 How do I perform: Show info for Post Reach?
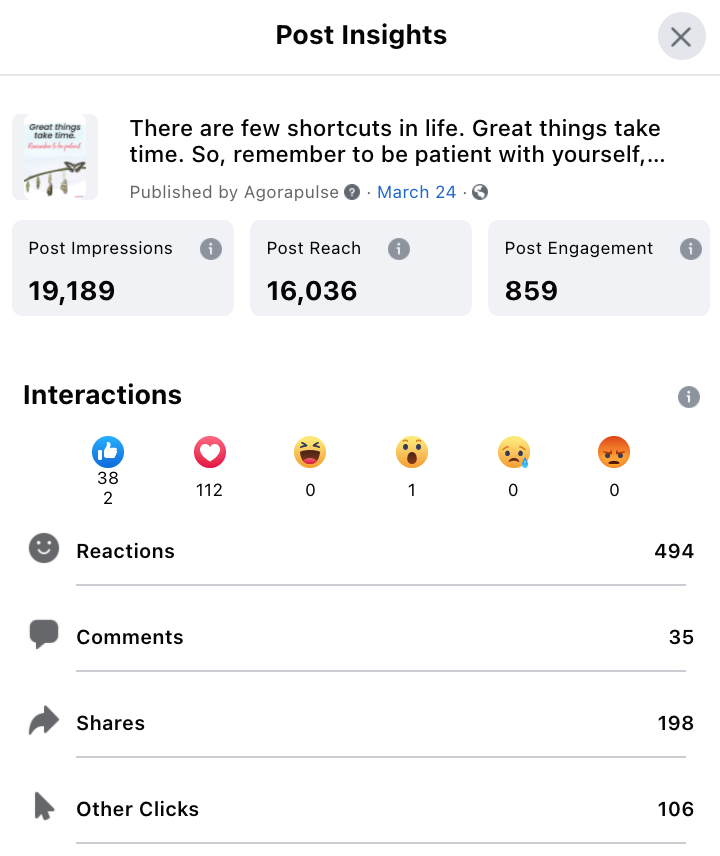(x=398, y=249)
